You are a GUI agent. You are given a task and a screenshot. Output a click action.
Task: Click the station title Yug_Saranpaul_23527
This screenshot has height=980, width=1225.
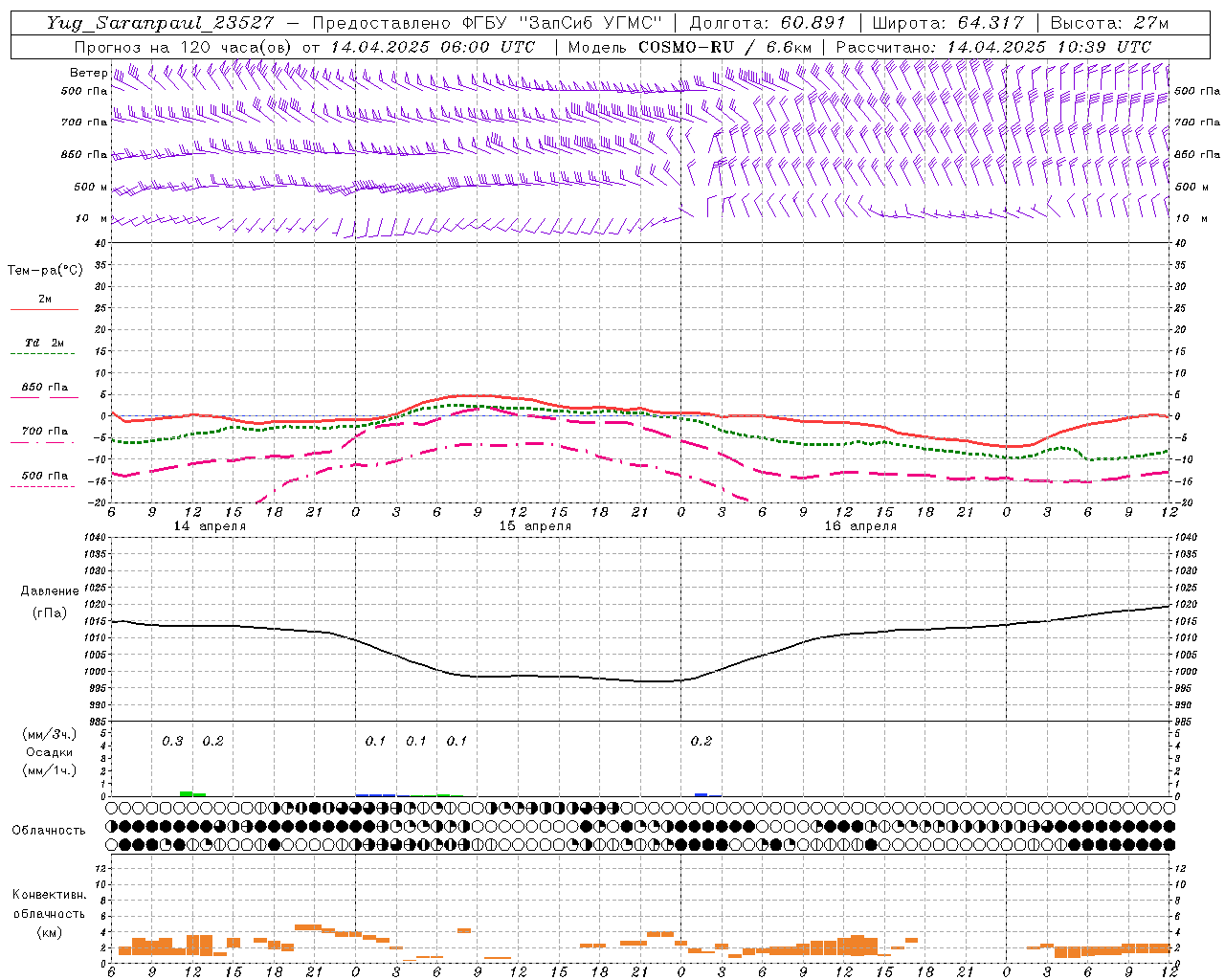pos(159,23)
